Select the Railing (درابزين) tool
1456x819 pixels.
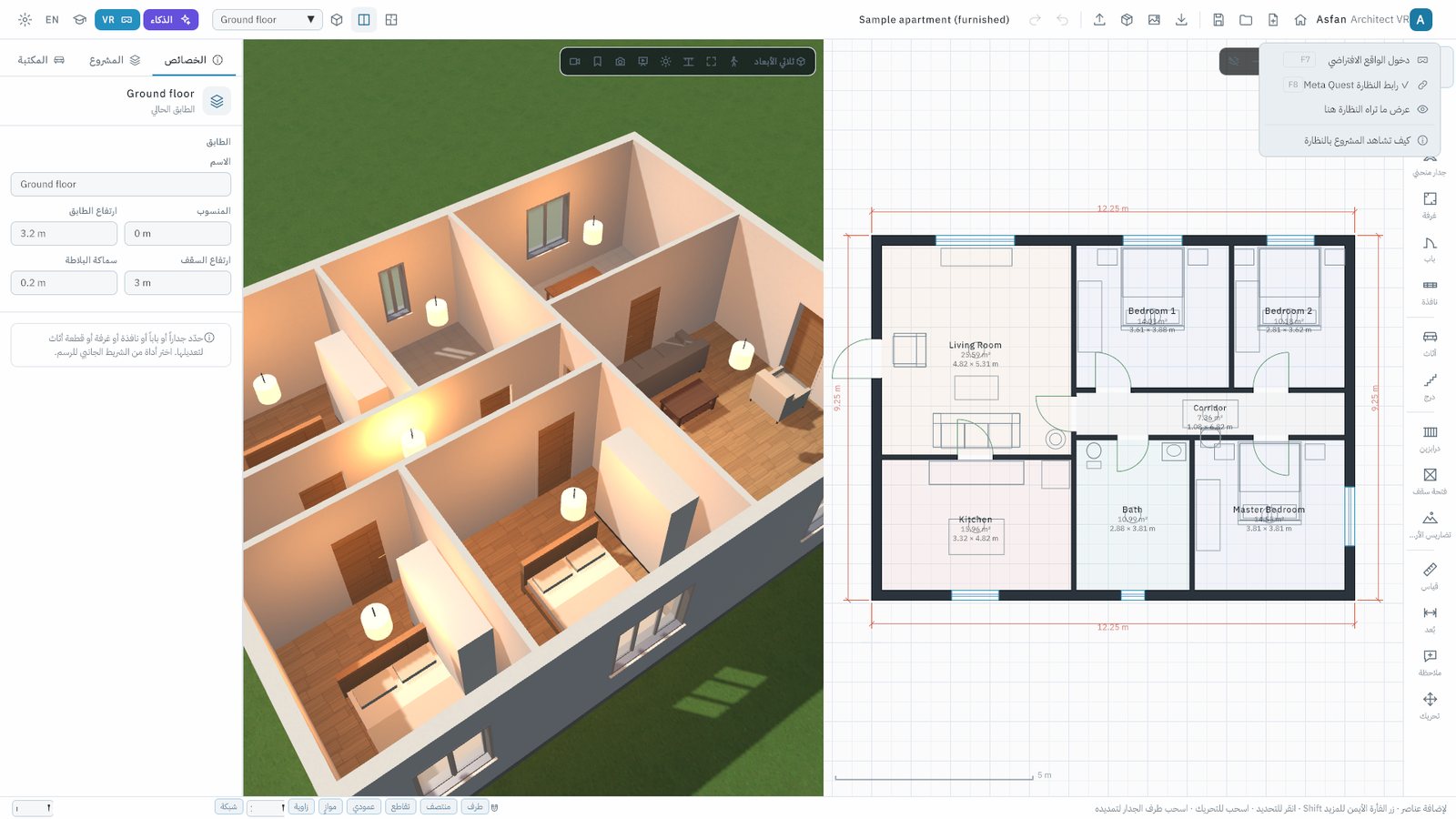point(1430,439)
